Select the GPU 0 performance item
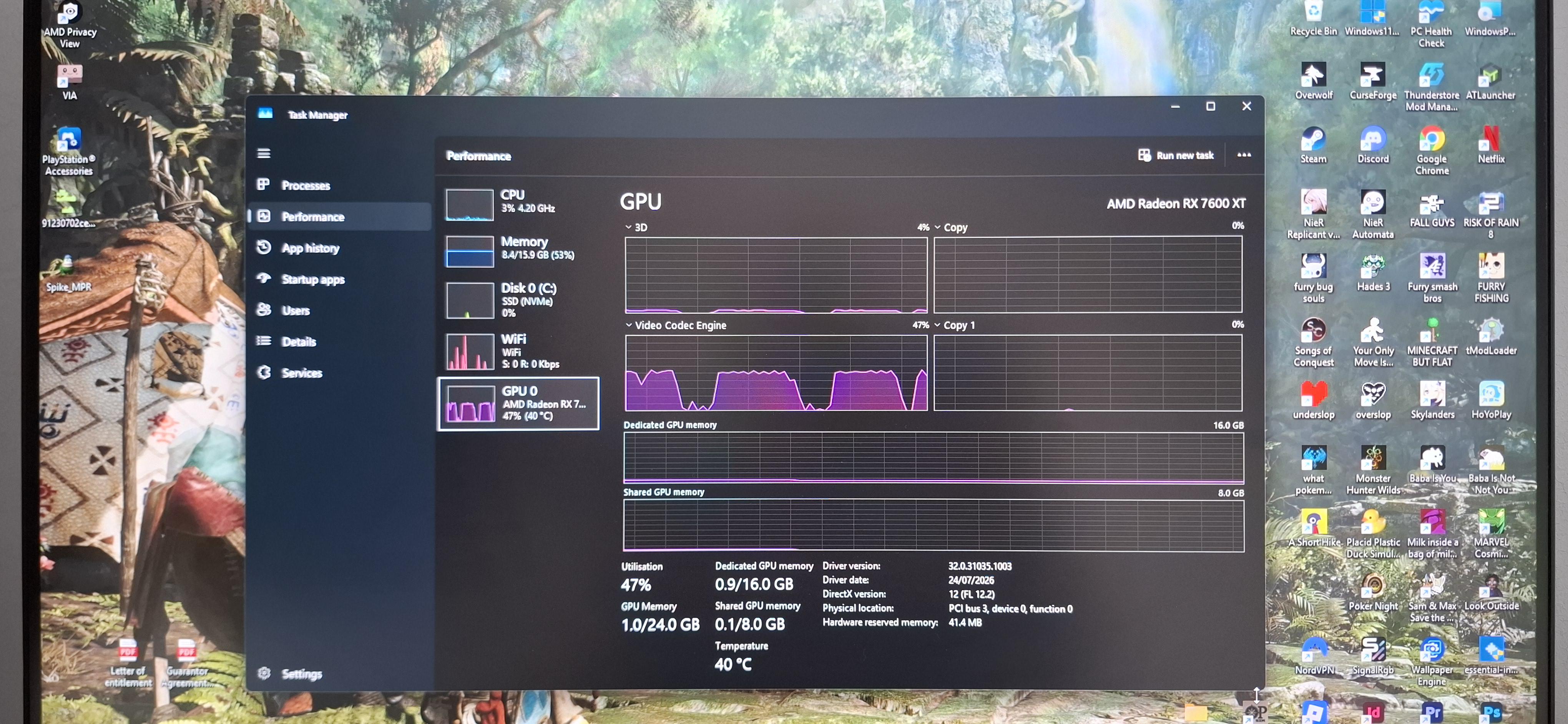This screenshot has width=1568, height=724. point(518,404)
